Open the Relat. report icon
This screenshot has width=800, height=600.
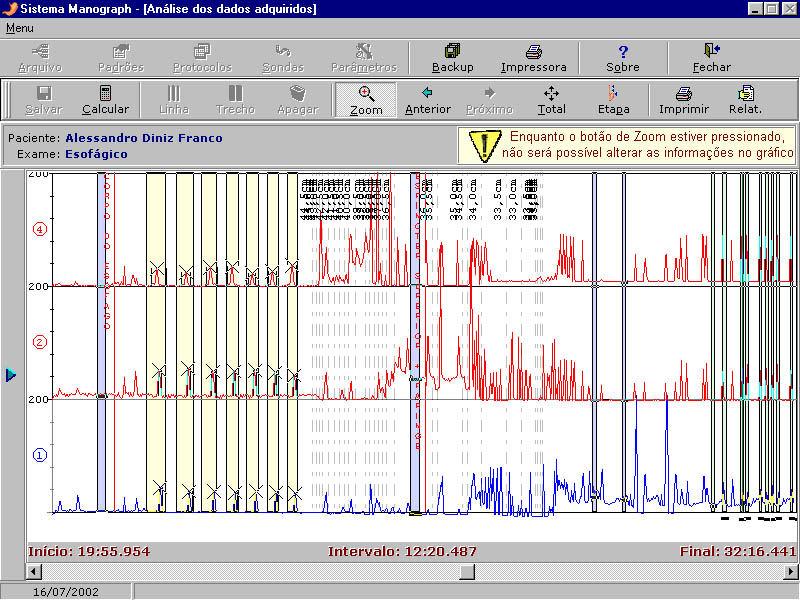[x=745, y=100]
